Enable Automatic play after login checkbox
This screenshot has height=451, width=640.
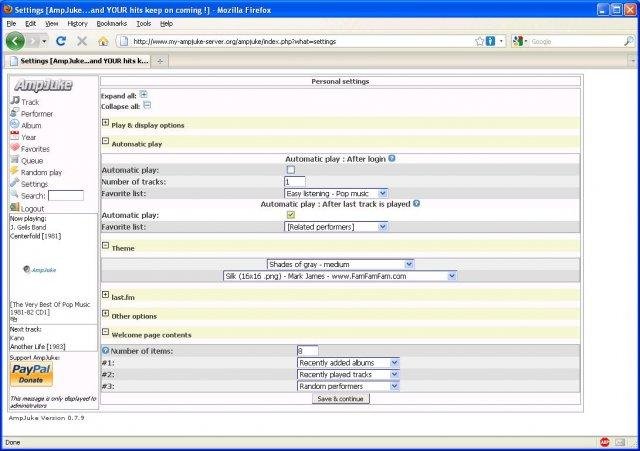pos(291,170)
